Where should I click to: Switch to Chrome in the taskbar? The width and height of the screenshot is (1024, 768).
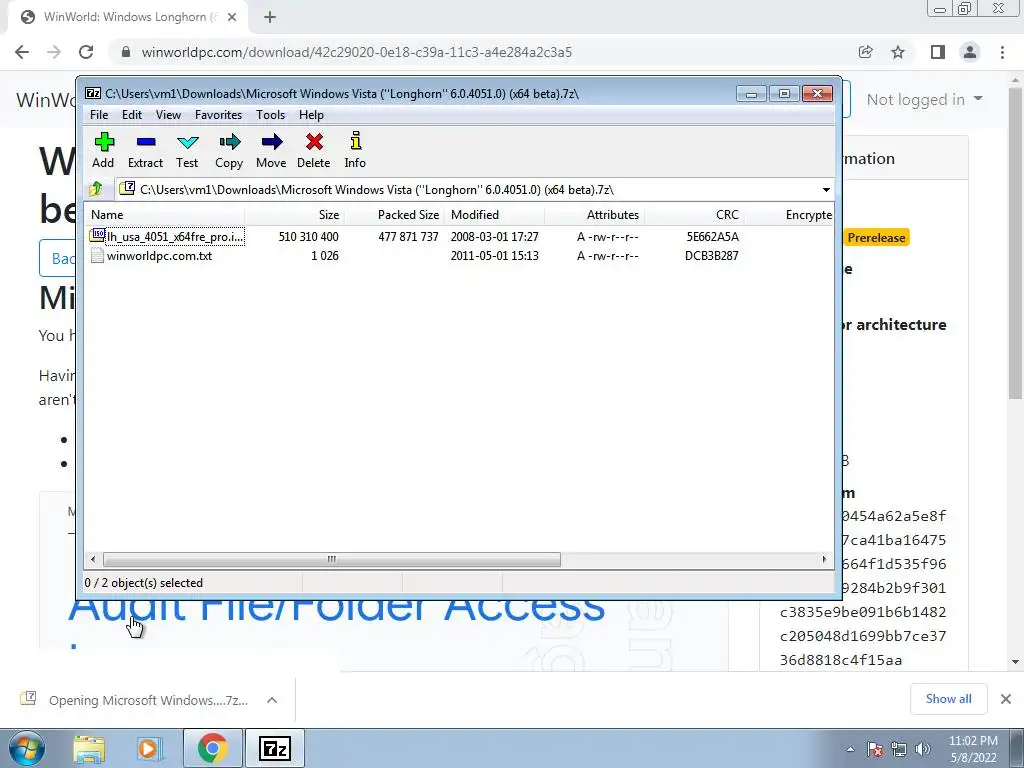pyautogui.click(x=212, y=748)
